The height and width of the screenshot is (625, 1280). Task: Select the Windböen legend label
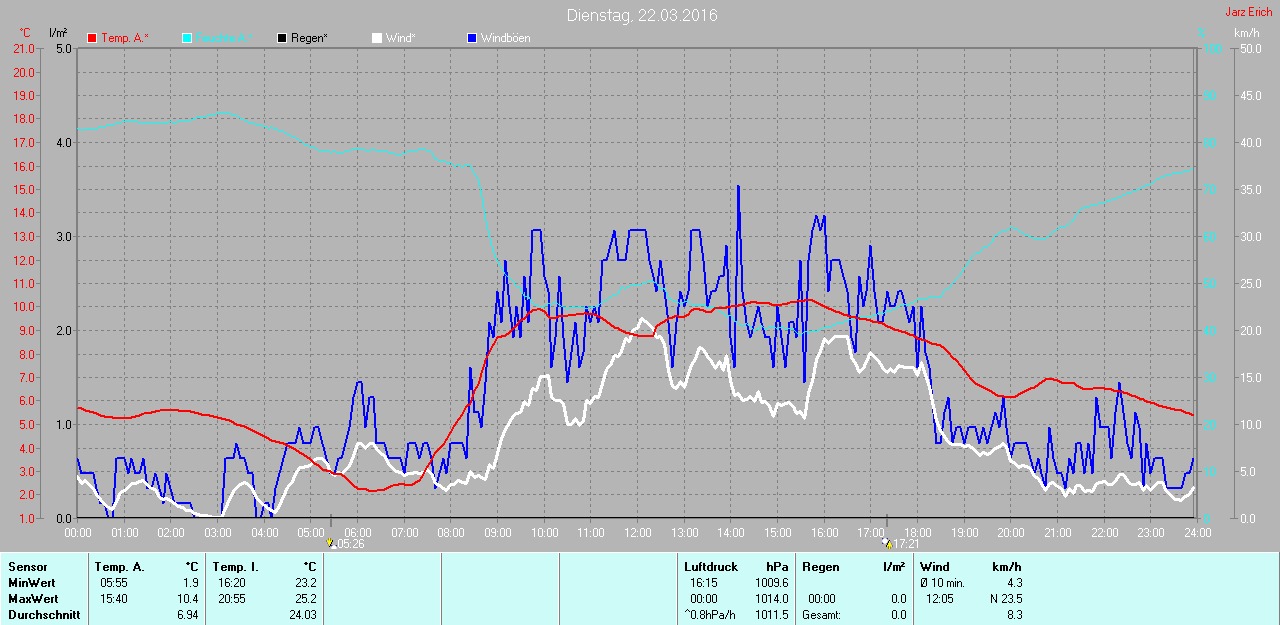coord(506,38)
